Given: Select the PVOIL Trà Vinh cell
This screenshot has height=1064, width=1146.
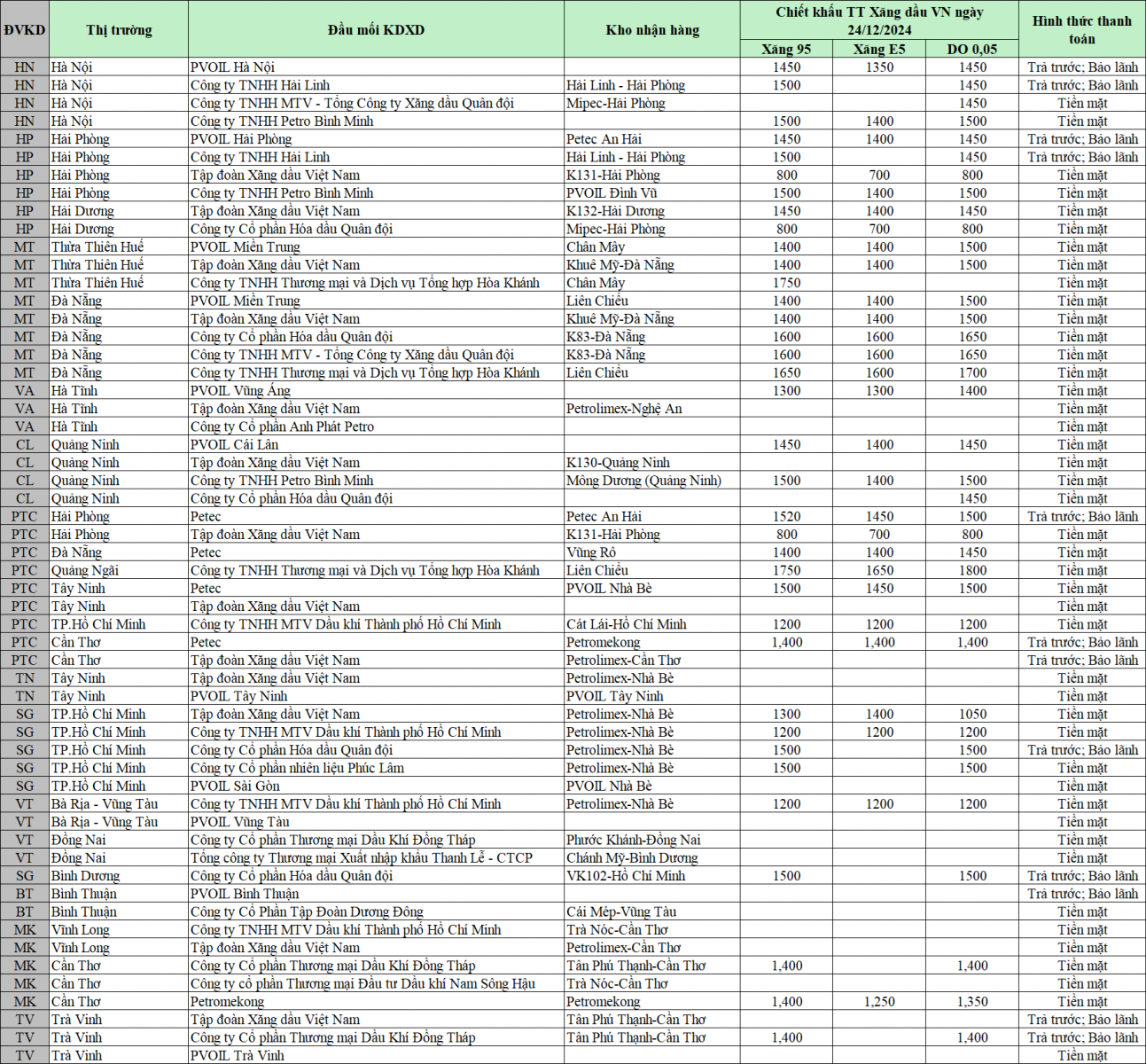Looking at the screenshot, I should (x=376, y=1056).
